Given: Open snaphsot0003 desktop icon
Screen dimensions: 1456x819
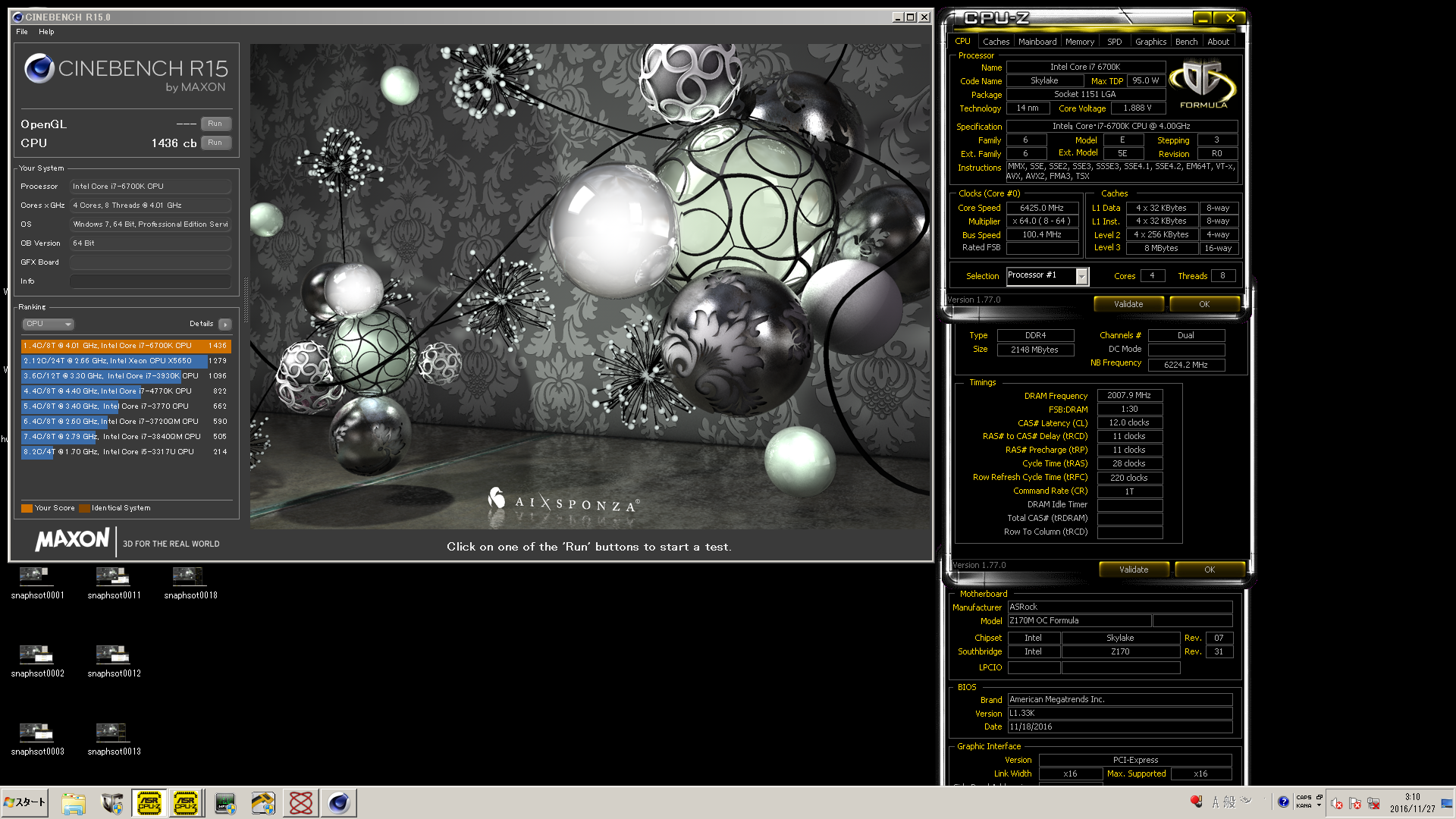Looking at the screenshot, I should [37, 739].
